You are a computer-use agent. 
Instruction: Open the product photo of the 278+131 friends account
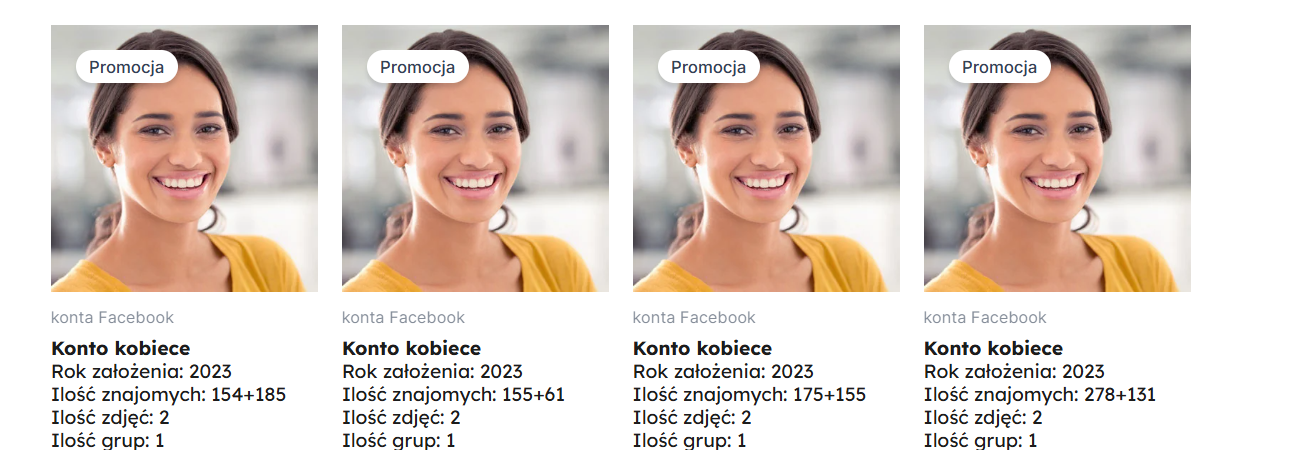pos(1057,158)
